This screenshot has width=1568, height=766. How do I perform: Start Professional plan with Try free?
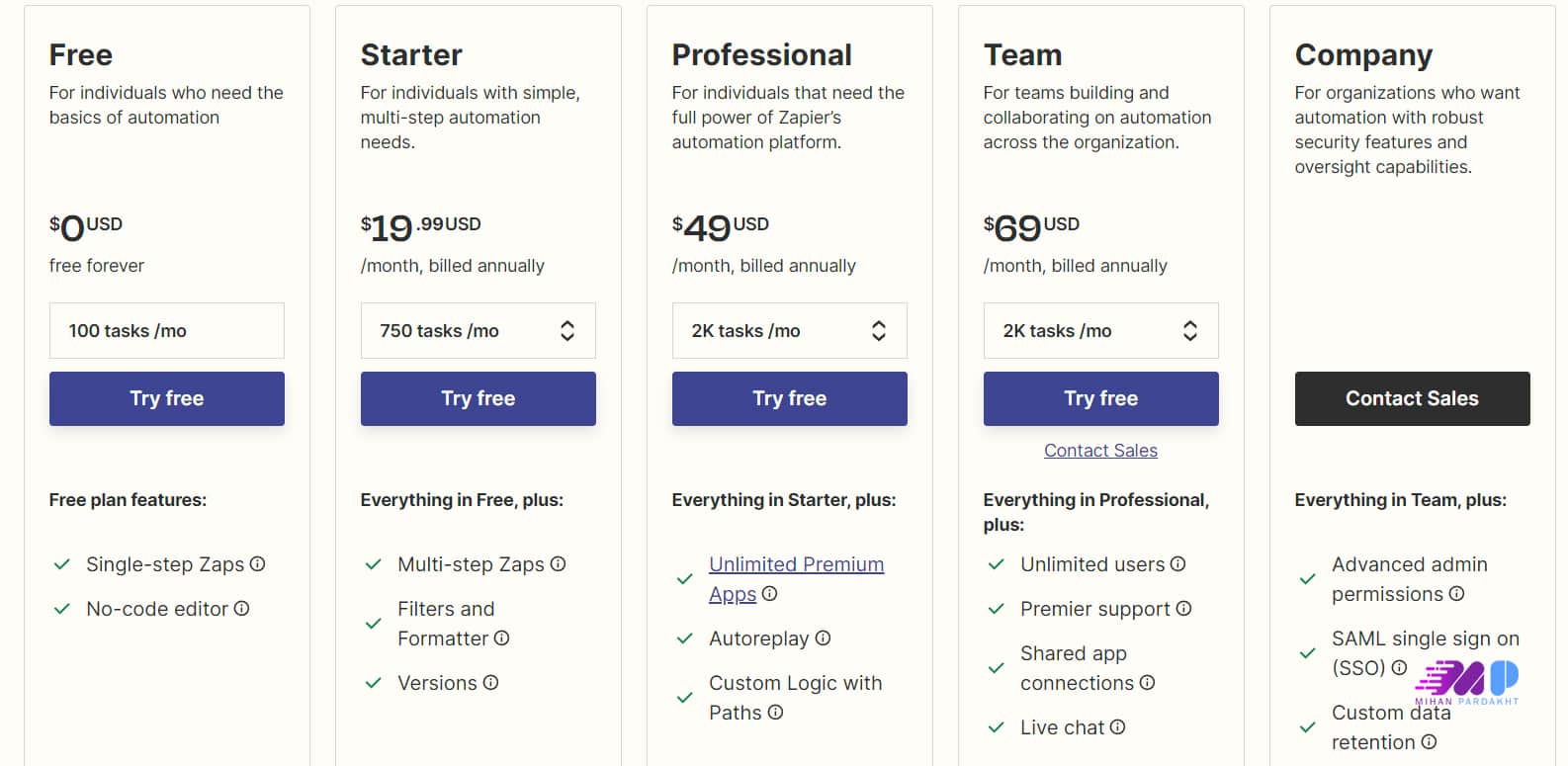coord(789,398)
